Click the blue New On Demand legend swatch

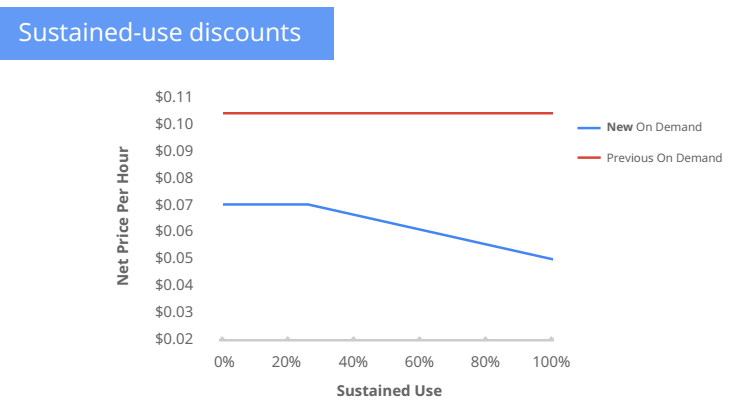point(588,128)
